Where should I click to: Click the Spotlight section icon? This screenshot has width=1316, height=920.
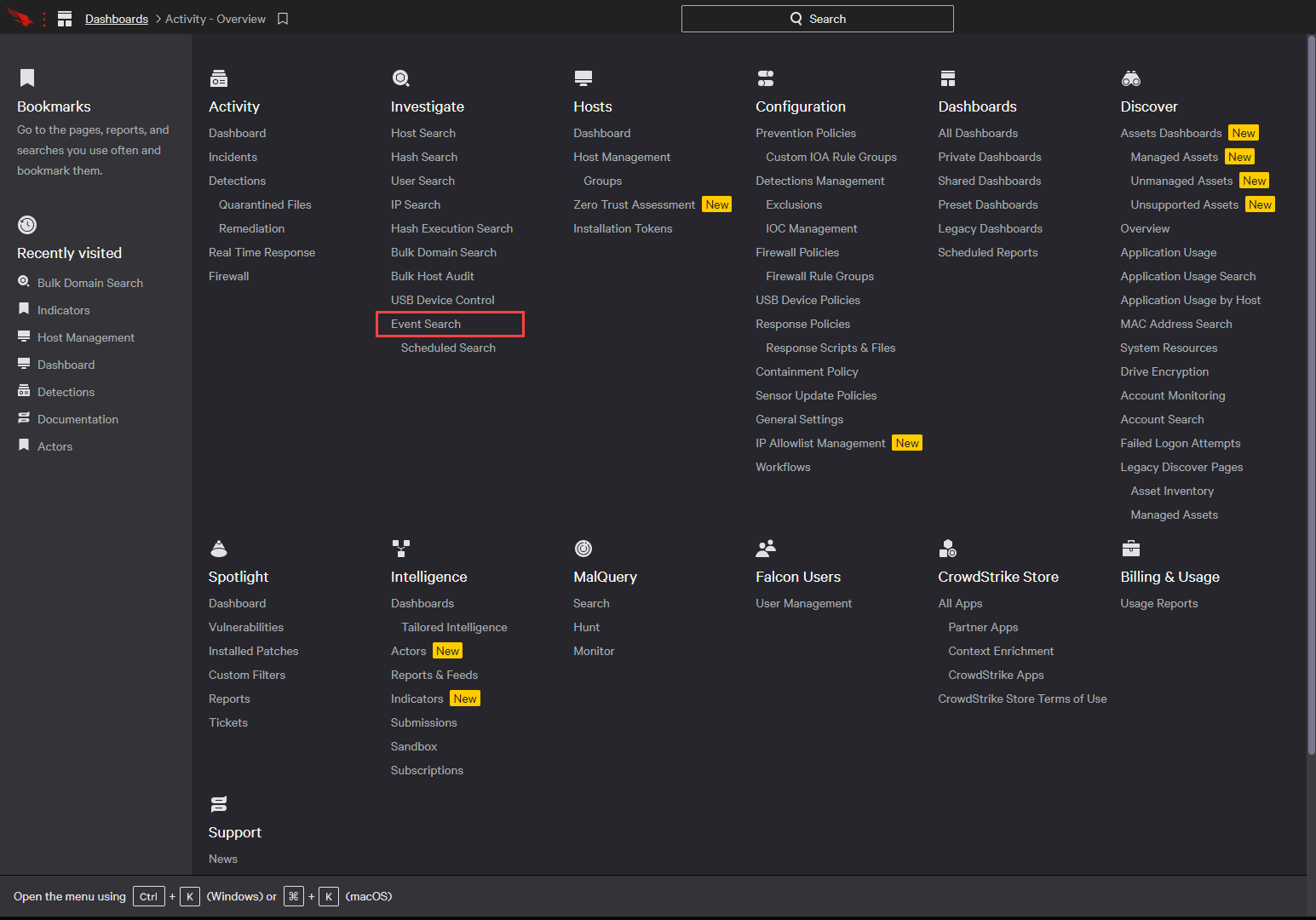point(219,548)
